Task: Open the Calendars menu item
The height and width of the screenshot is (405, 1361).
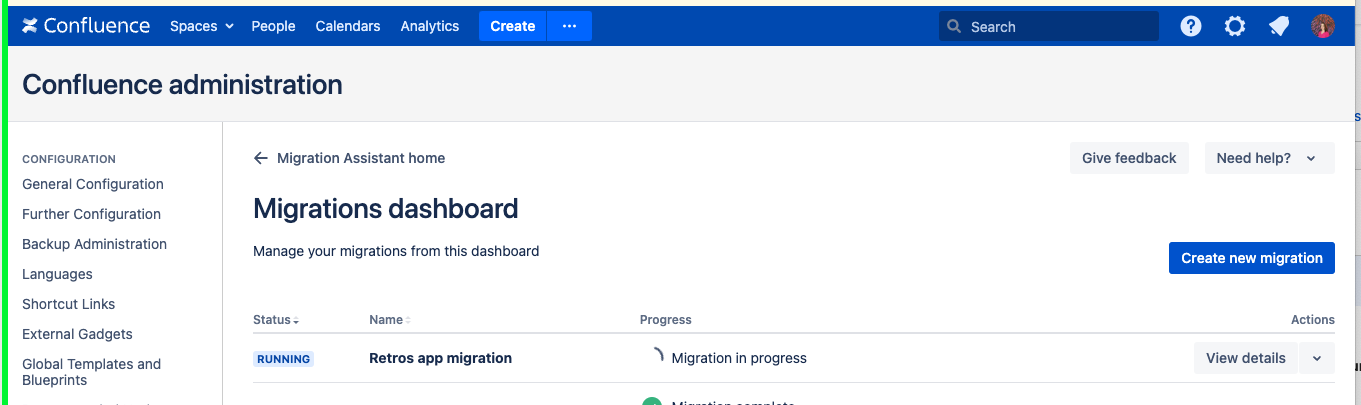Action: click(348, 26)
